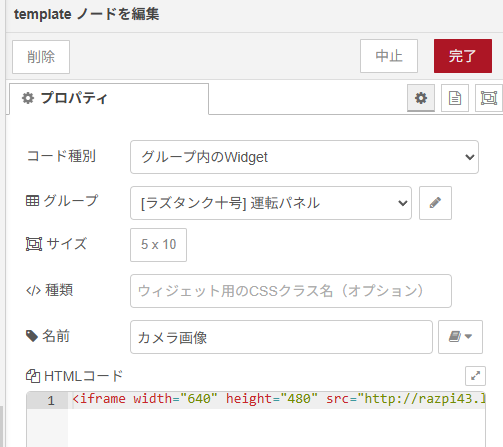
Task: Open the コード種別 dropdown
Action: [304, 157]
